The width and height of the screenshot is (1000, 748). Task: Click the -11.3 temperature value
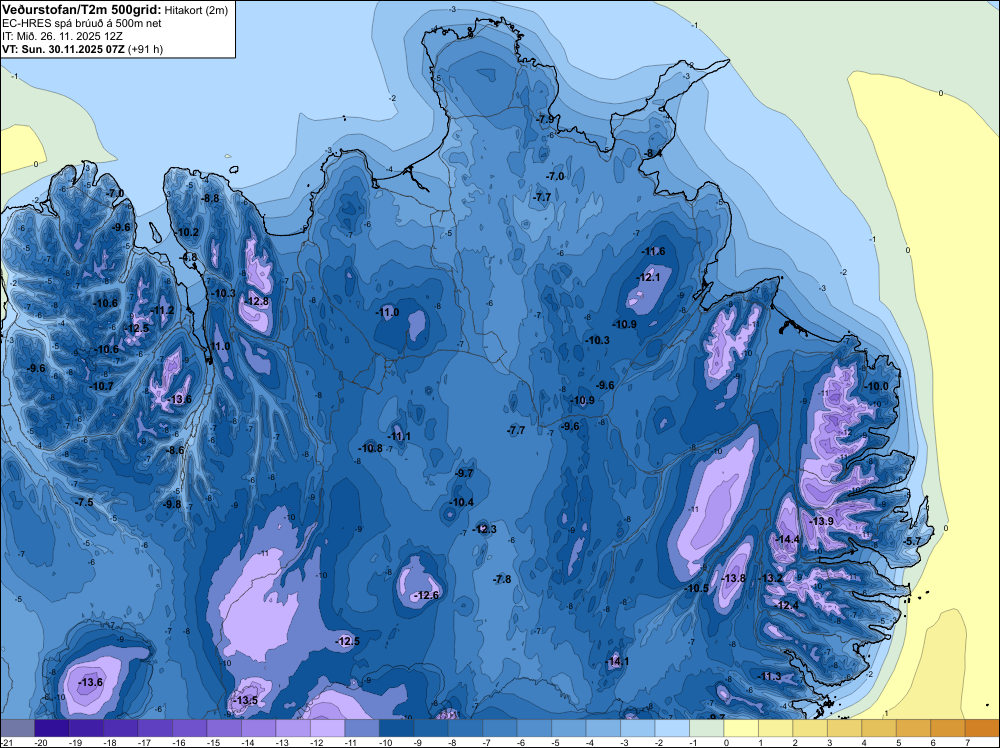[x=769, y=676]
